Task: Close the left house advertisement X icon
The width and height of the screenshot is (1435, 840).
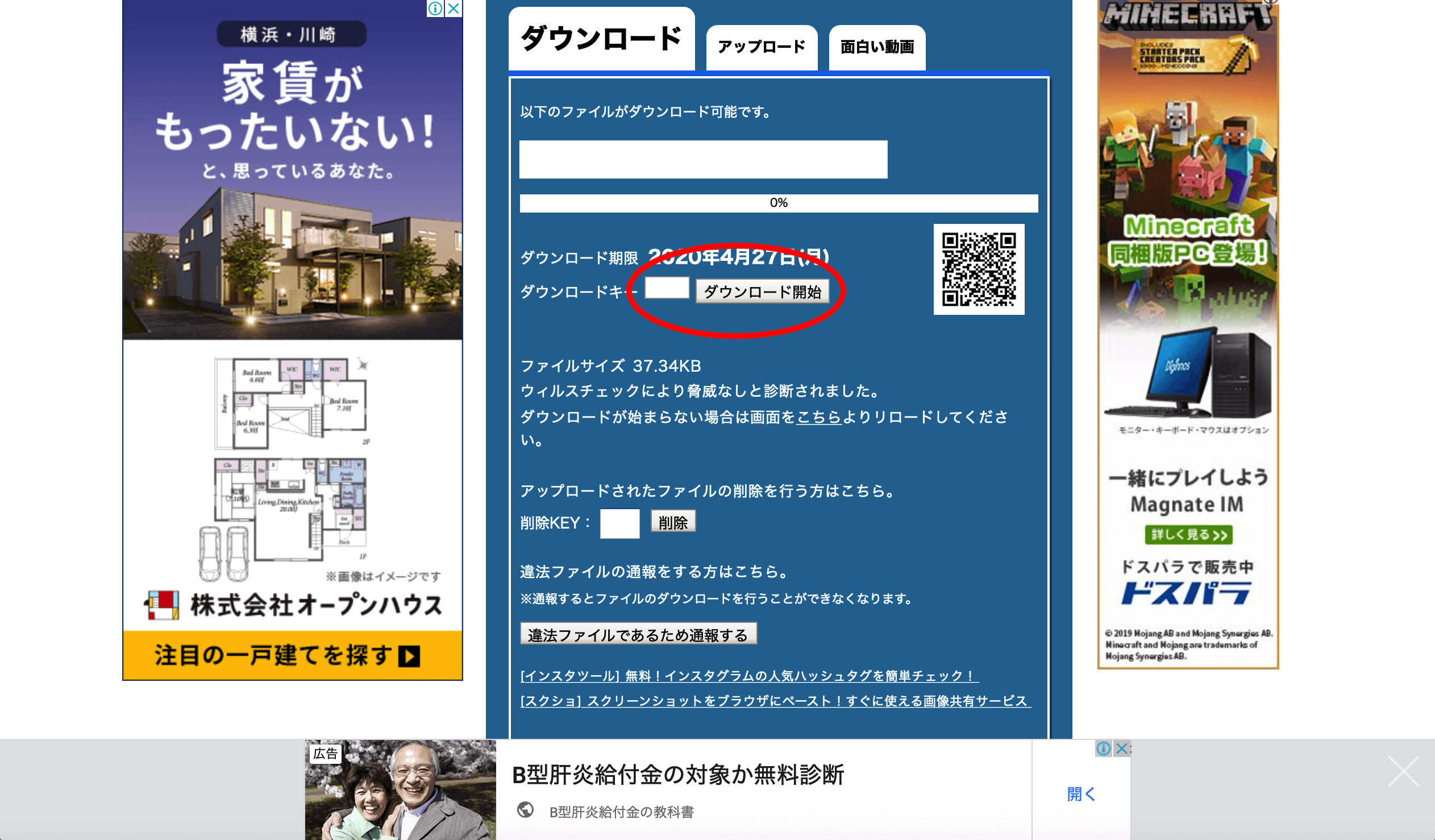Action: tap(454, 9)
